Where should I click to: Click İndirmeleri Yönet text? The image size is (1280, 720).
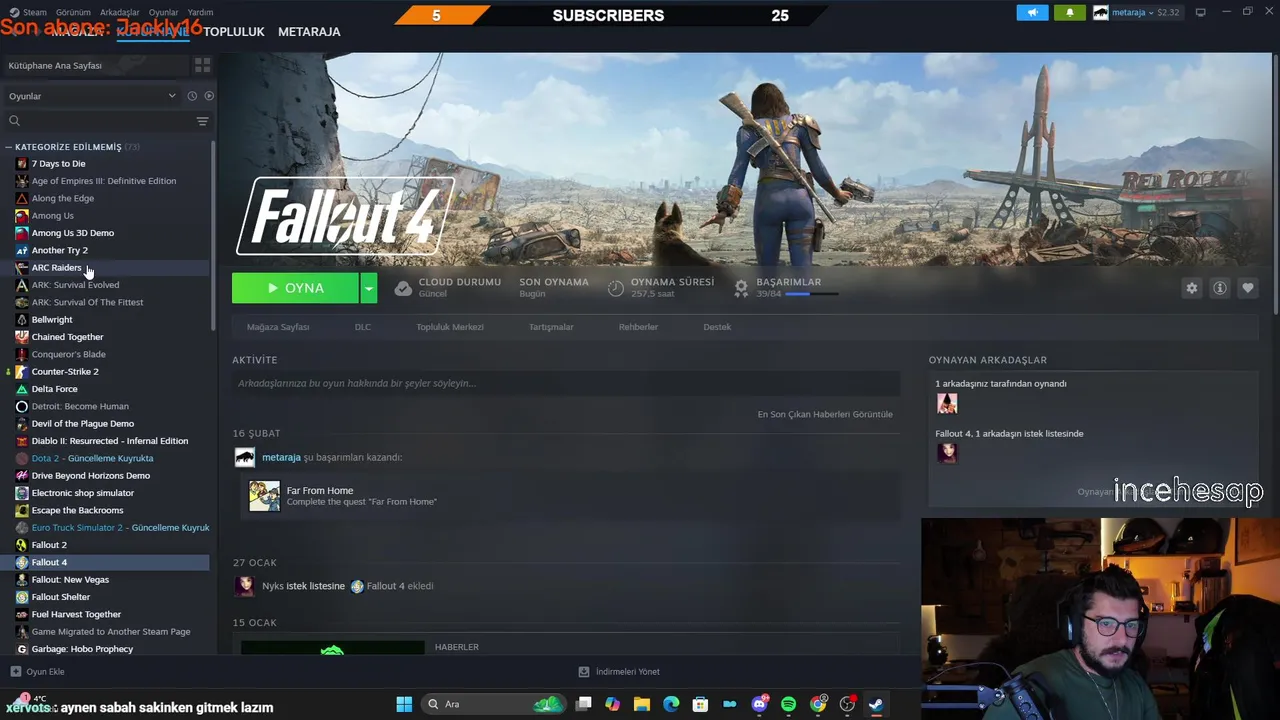628,672
